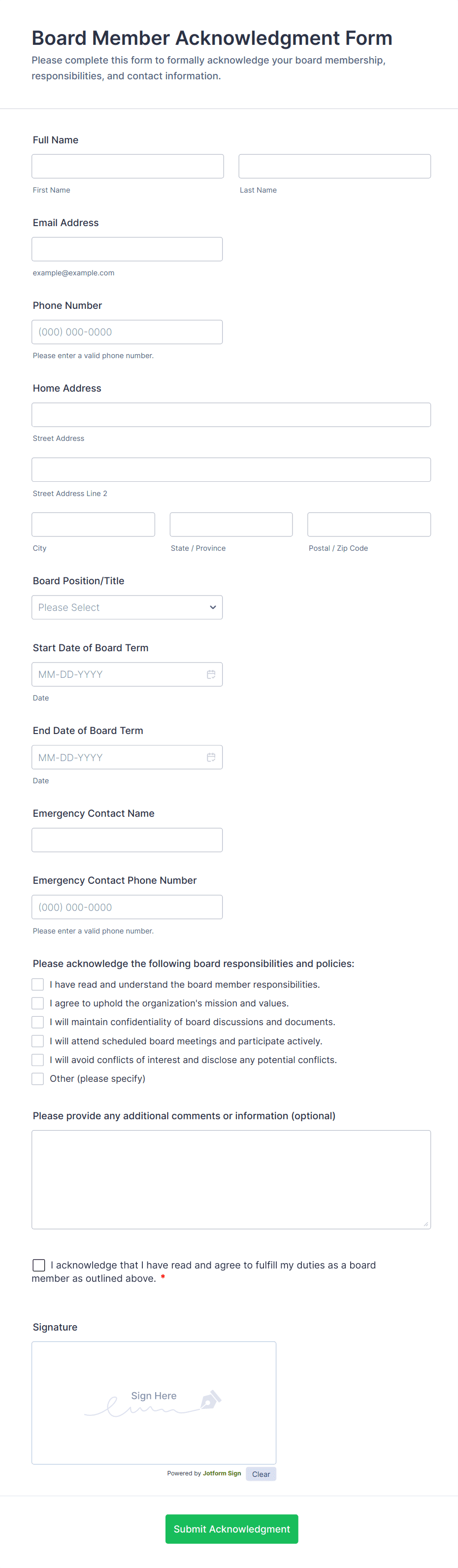Viewport: 458px width, 1568px height.
Task: Click the Last Name text box
Action: [334, 166]
